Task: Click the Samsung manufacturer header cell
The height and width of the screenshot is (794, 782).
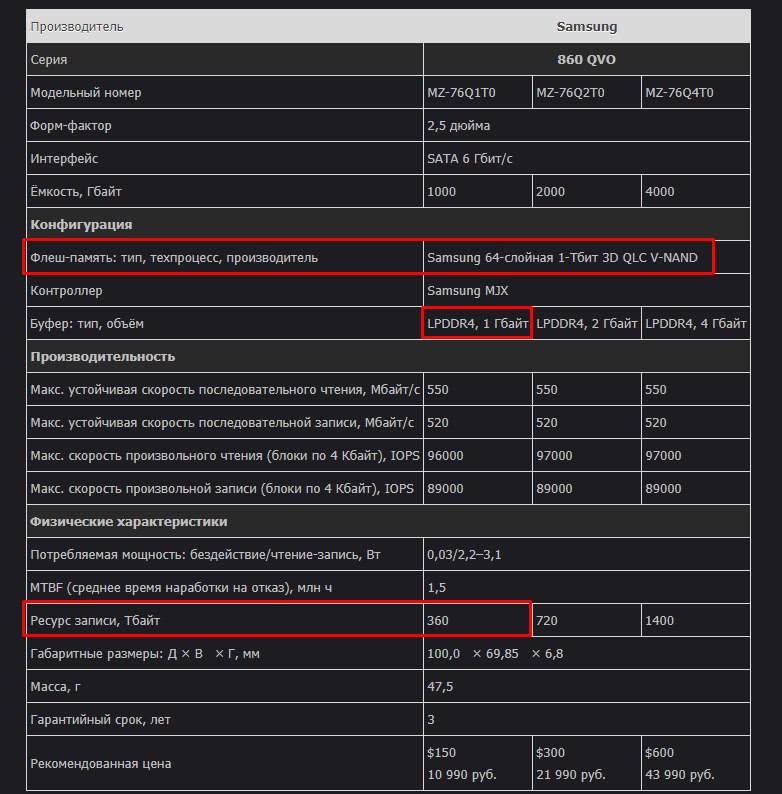Action: tap(586, 26)
